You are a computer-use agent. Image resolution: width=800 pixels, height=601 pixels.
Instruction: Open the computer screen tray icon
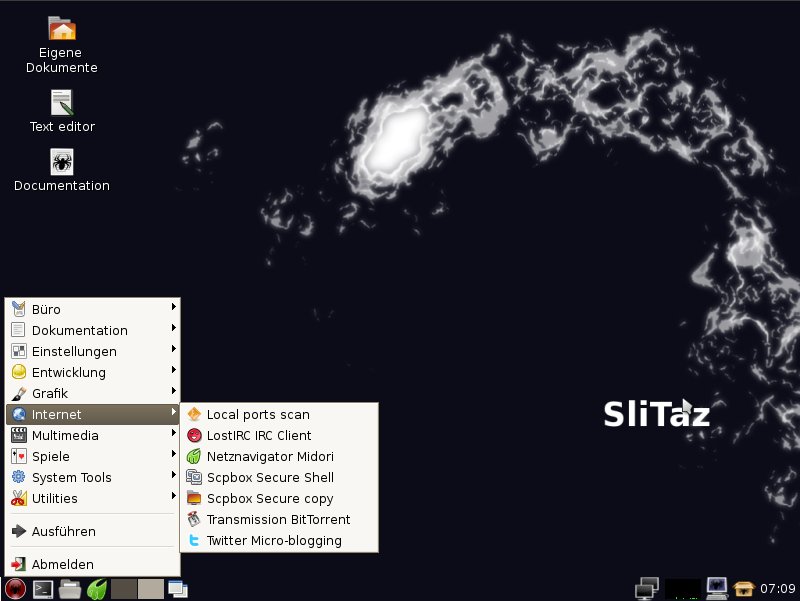(716, 588)
